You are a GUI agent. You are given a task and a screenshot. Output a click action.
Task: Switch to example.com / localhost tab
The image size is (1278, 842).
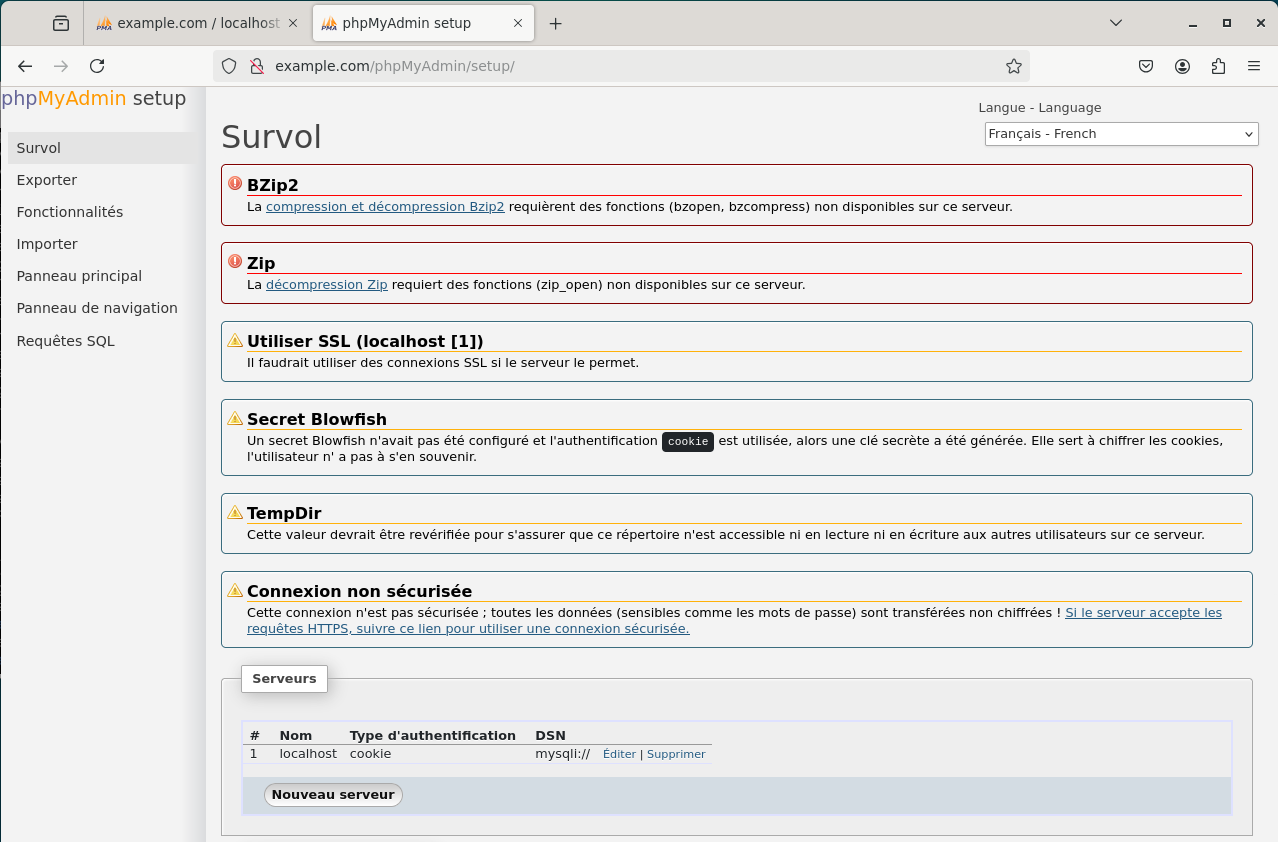click(x=198, y=23)
